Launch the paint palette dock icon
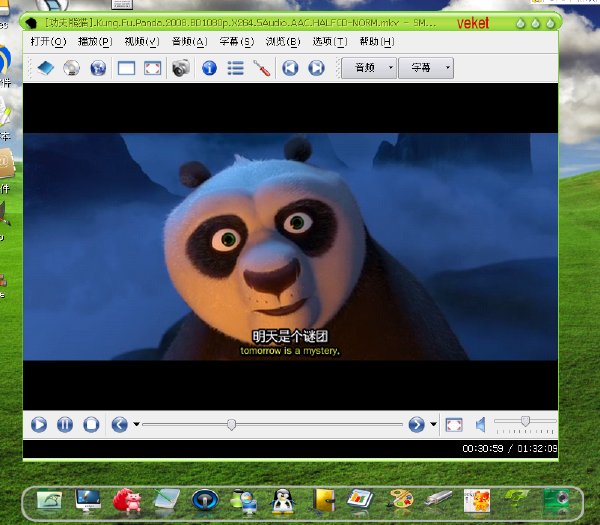600x525 pixels. click(399, 500)
